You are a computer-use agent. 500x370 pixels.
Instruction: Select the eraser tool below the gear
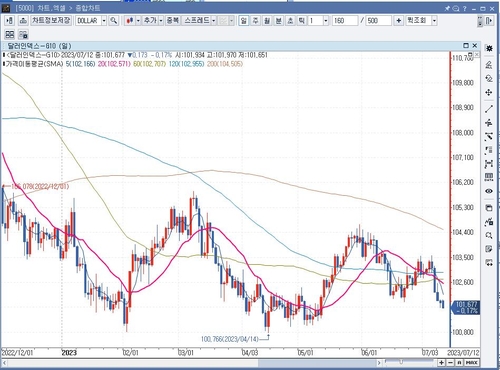click(x=489, y=64)
